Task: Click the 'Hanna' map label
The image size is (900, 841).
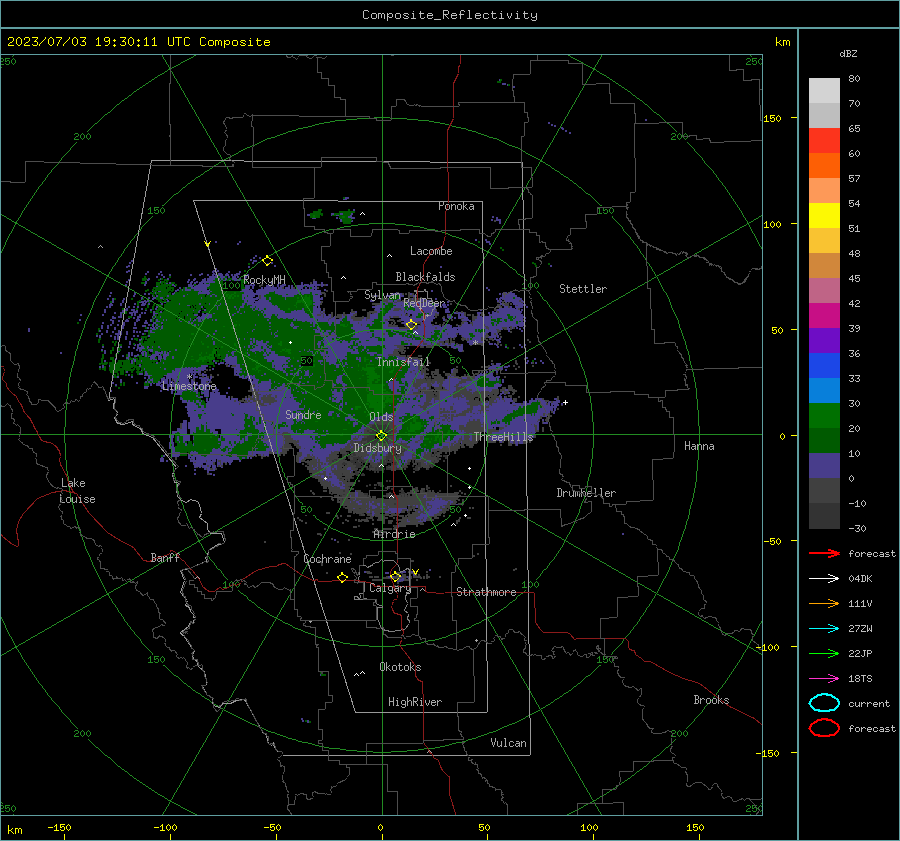Action: click(x=699, y=446)
